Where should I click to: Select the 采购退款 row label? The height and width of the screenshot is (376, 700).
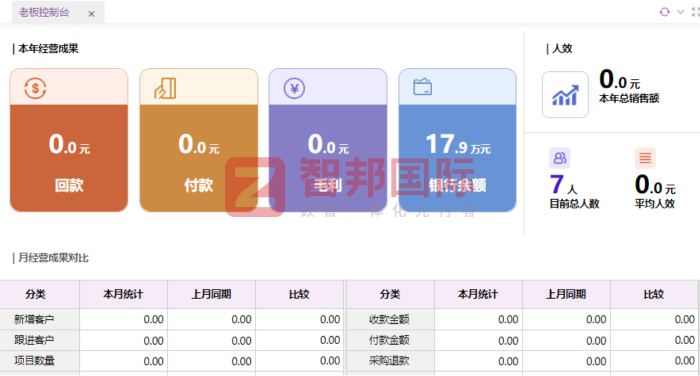[x=389, y=361]
